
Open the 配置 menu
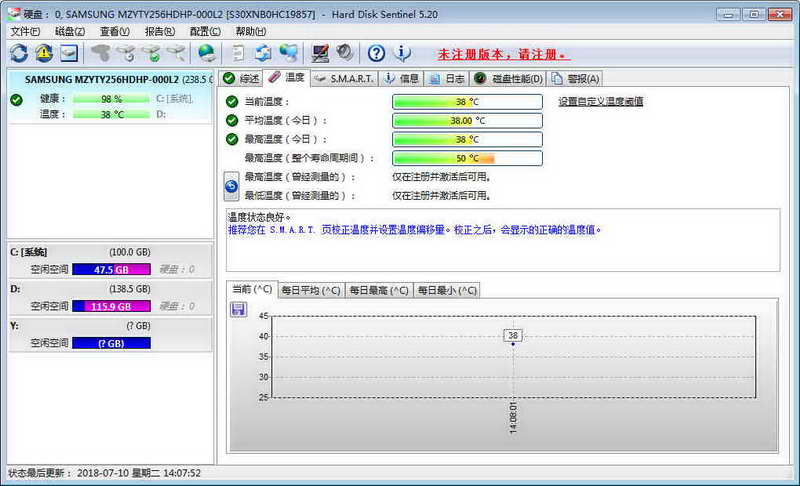pos(205,32)
